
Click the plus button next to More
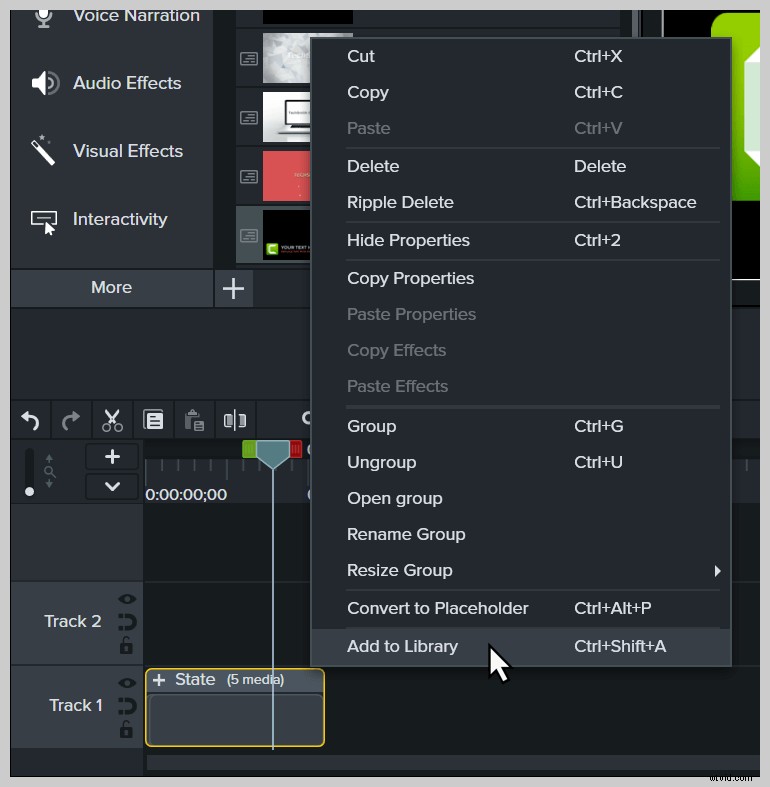click(x=233, y=289)
